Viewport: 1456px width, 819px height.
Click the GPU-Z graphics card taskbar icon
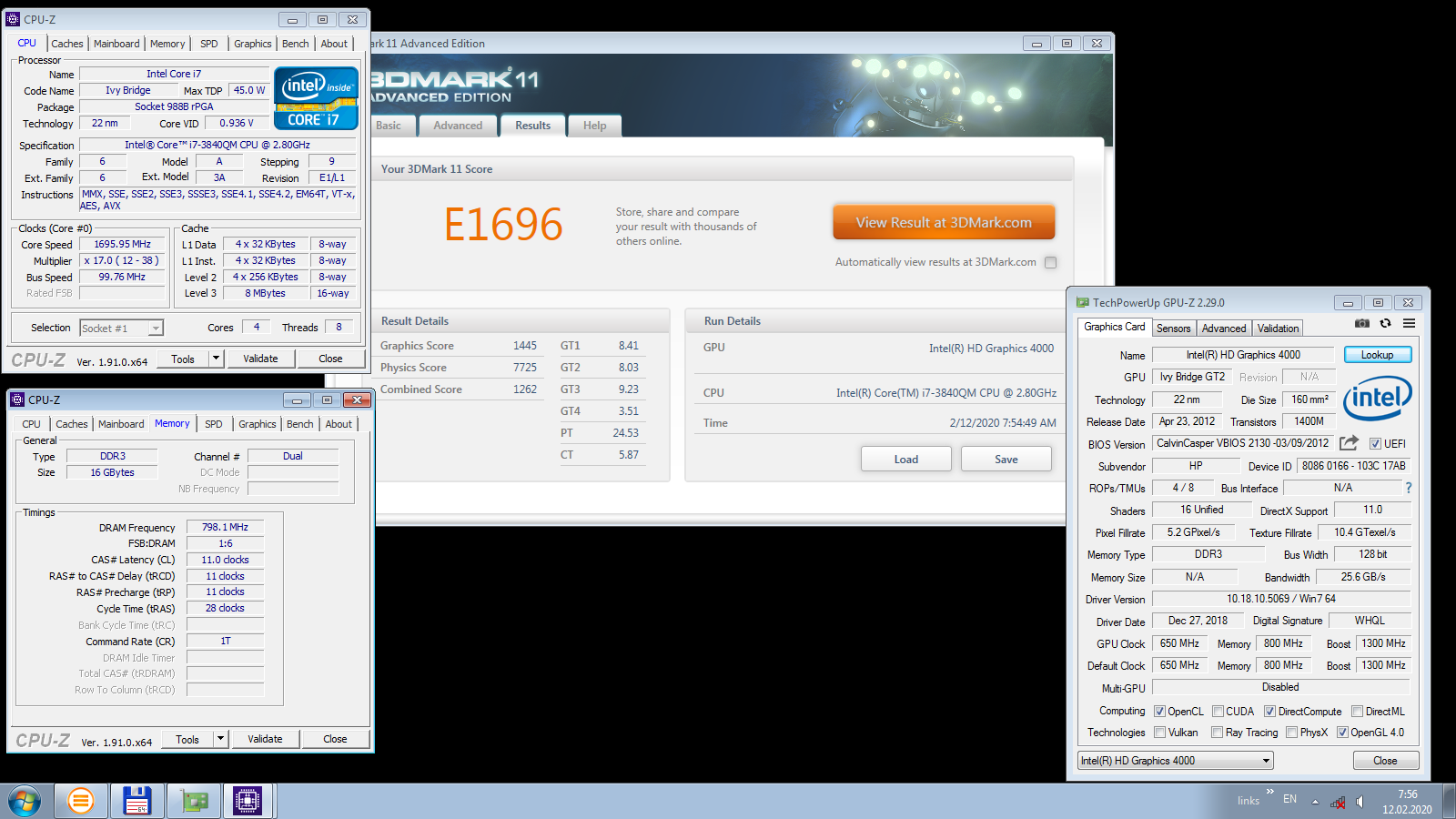194,802
